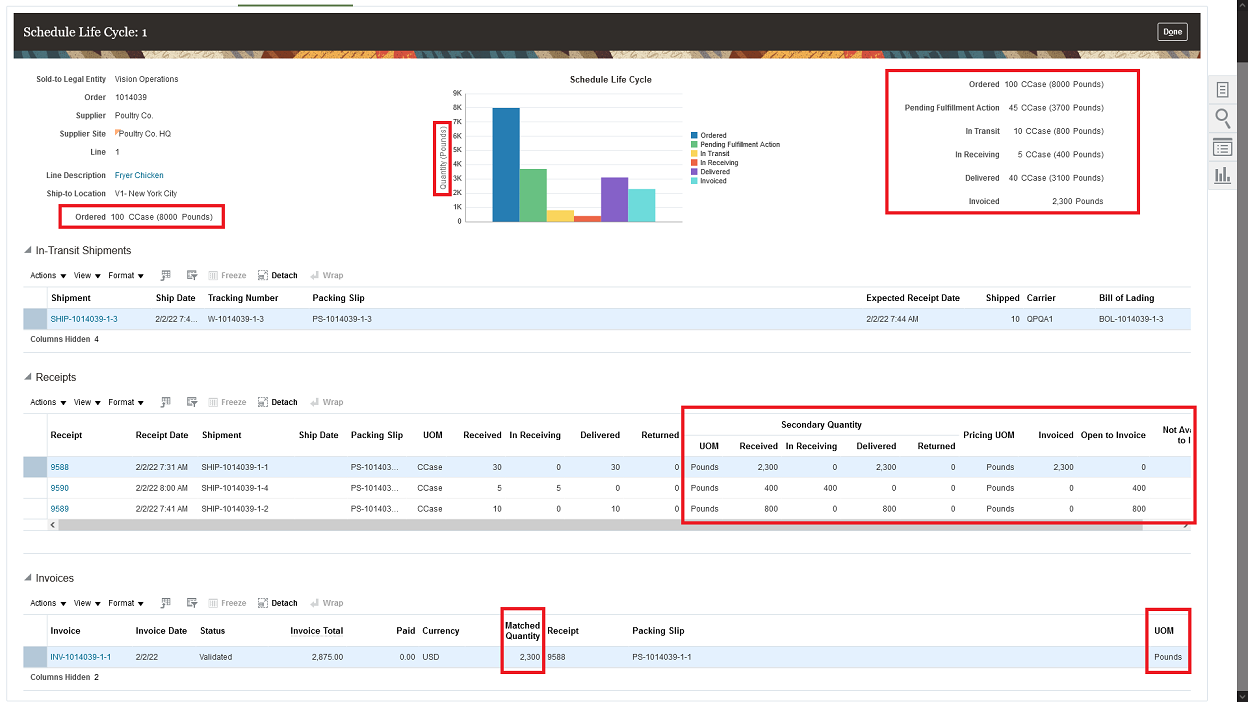Click Bill of Lading BOL-1014039-1-3 cell
The image size is (1248, 702).
(x=1131, y=319)
